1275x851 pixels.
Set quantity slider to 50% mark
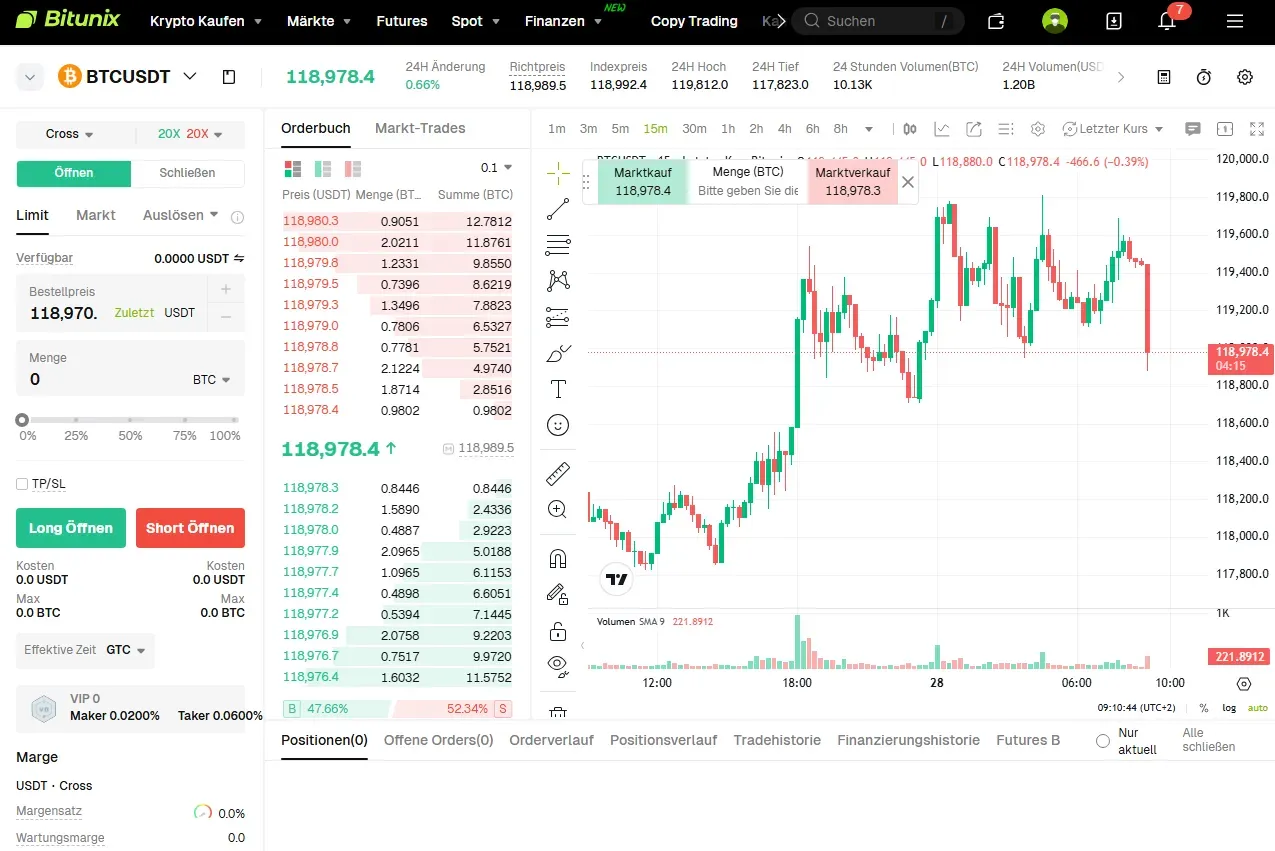(x=130, y=421)
